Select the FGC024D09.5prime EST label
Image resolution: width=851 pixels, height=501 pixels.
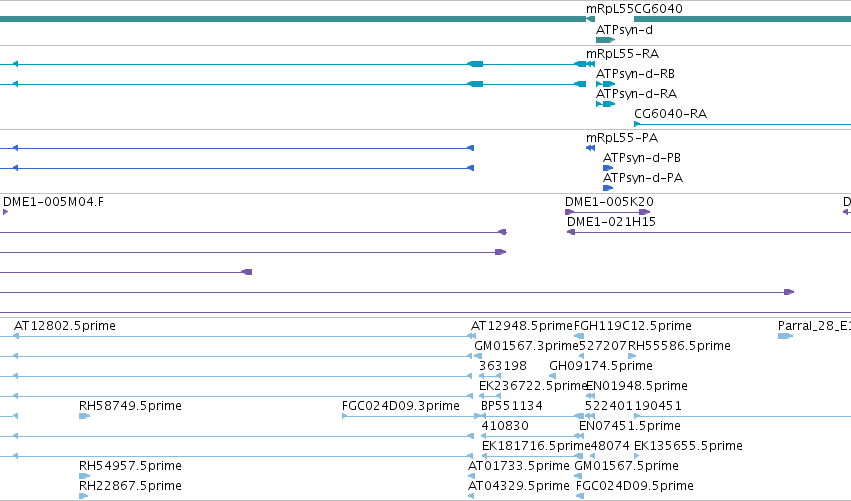(634, 486)
